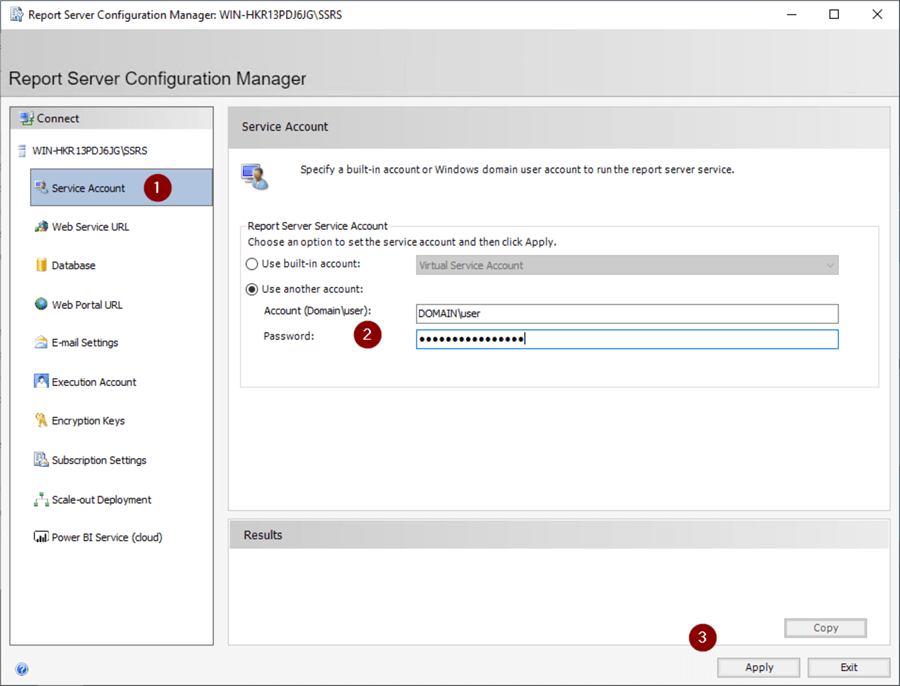
Task: Click the Web Portal URL globe icon
Action: (42, 305)
